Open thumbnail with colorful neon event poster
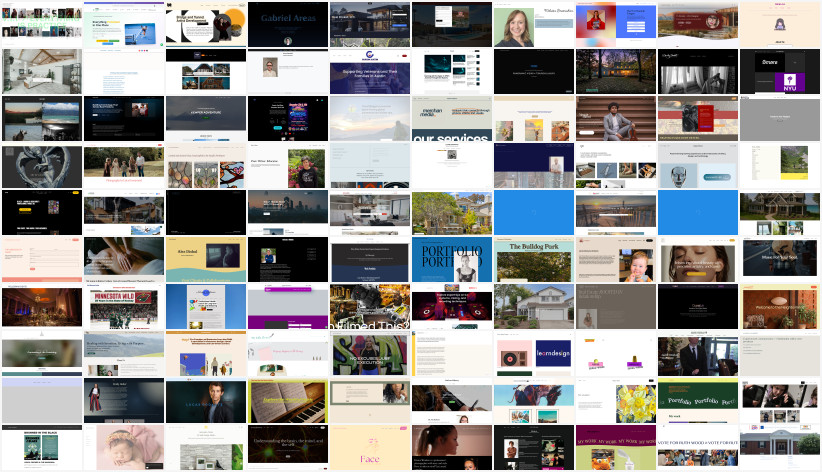The height and width of the screenshot is (472, 822). 288,119
